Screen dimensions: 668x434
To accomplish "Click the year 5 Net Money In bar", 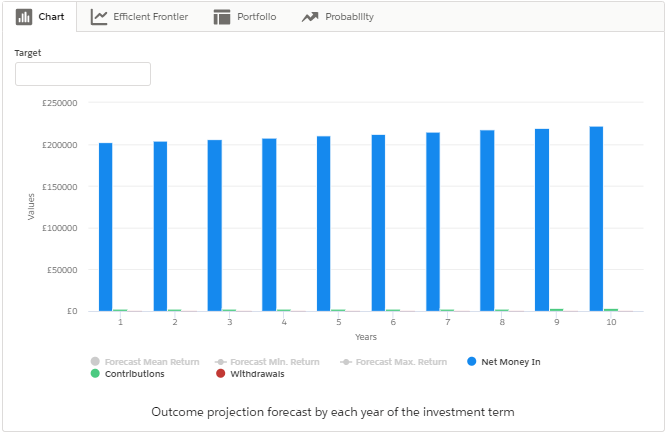I will tap(324, 224).
